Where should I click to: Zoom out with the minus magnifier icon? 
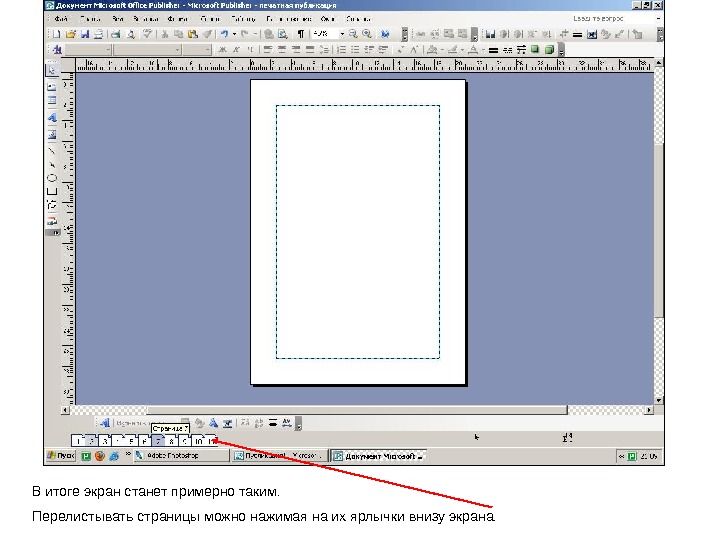pyautogui.click(x=353, y=34)
